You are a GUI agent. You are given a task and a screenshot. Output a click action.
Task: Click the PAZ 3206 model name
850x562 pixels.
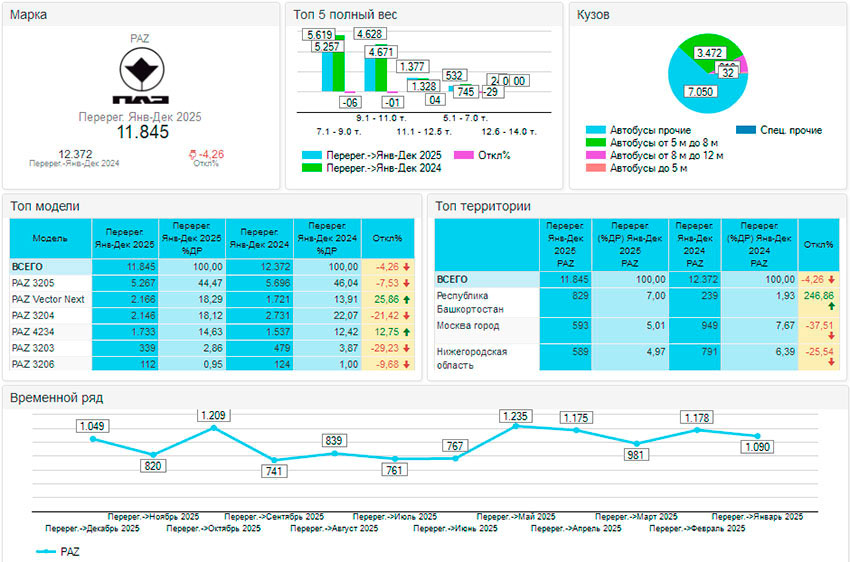tap(35, 363)
